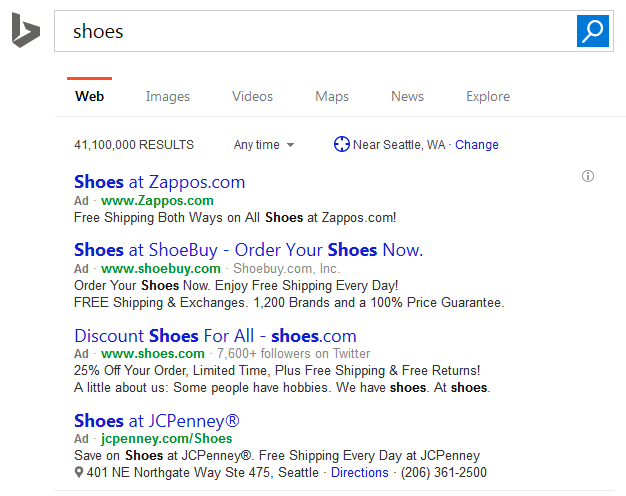Click the Web tab
The width and height of the screenshot is (626, 496).
pos(90,96)
